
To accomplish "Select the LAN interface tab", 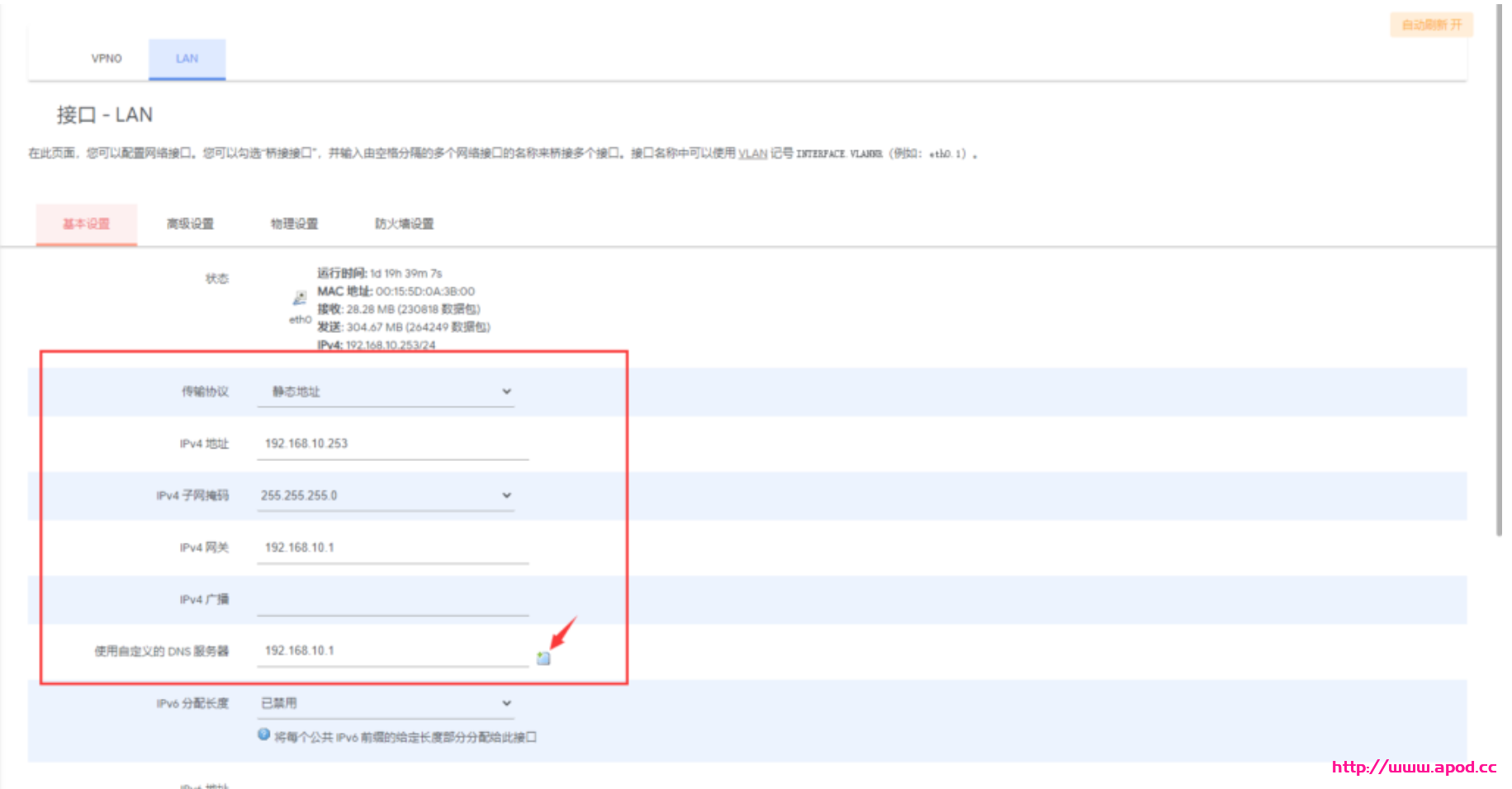I will (x=187, y=59).
